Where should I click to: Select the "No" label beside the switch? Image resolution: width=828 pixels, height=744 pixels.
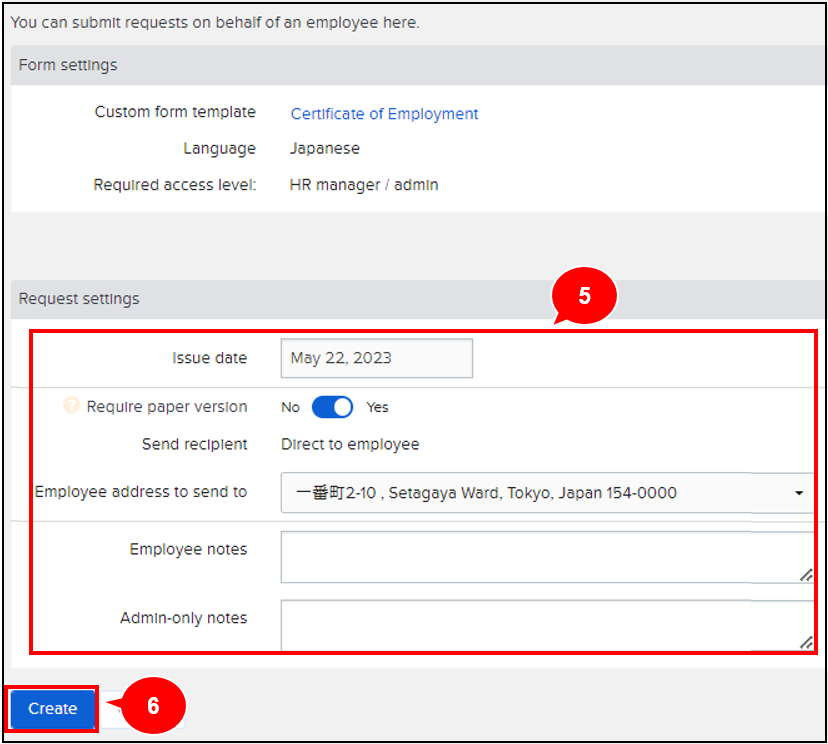pos(290,407)
